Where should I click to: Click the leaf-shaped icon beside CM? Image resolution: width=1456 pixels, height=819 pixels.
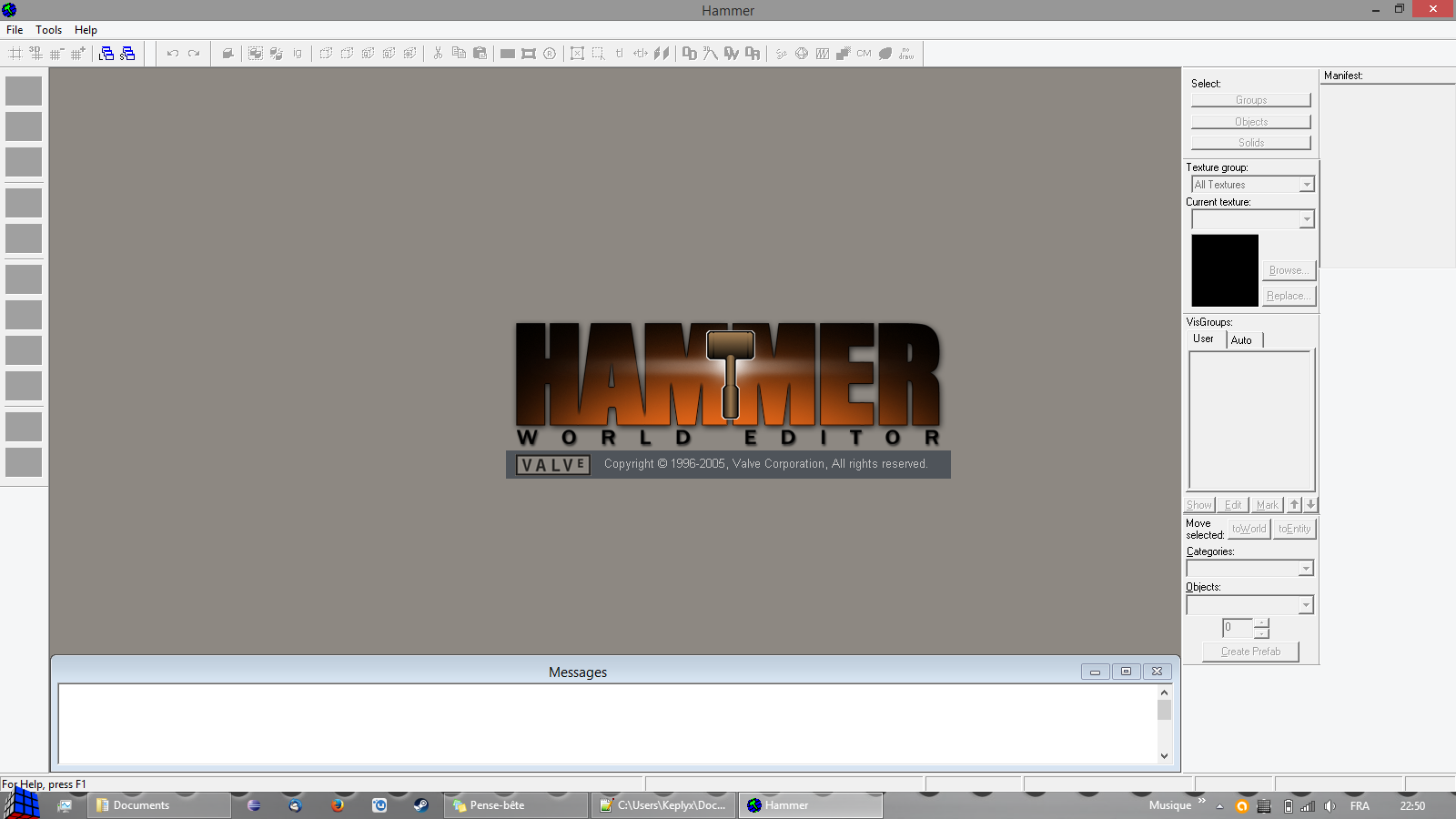(x=885, y=54)
